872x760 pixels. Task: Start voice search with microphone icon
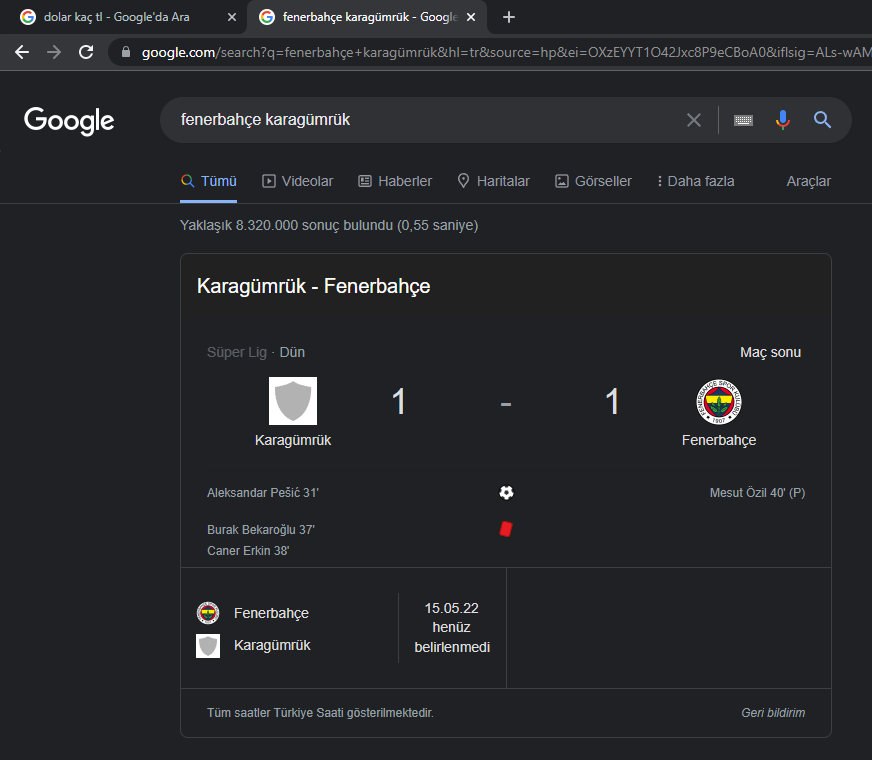pyautogui.click(x=782, y=120)
